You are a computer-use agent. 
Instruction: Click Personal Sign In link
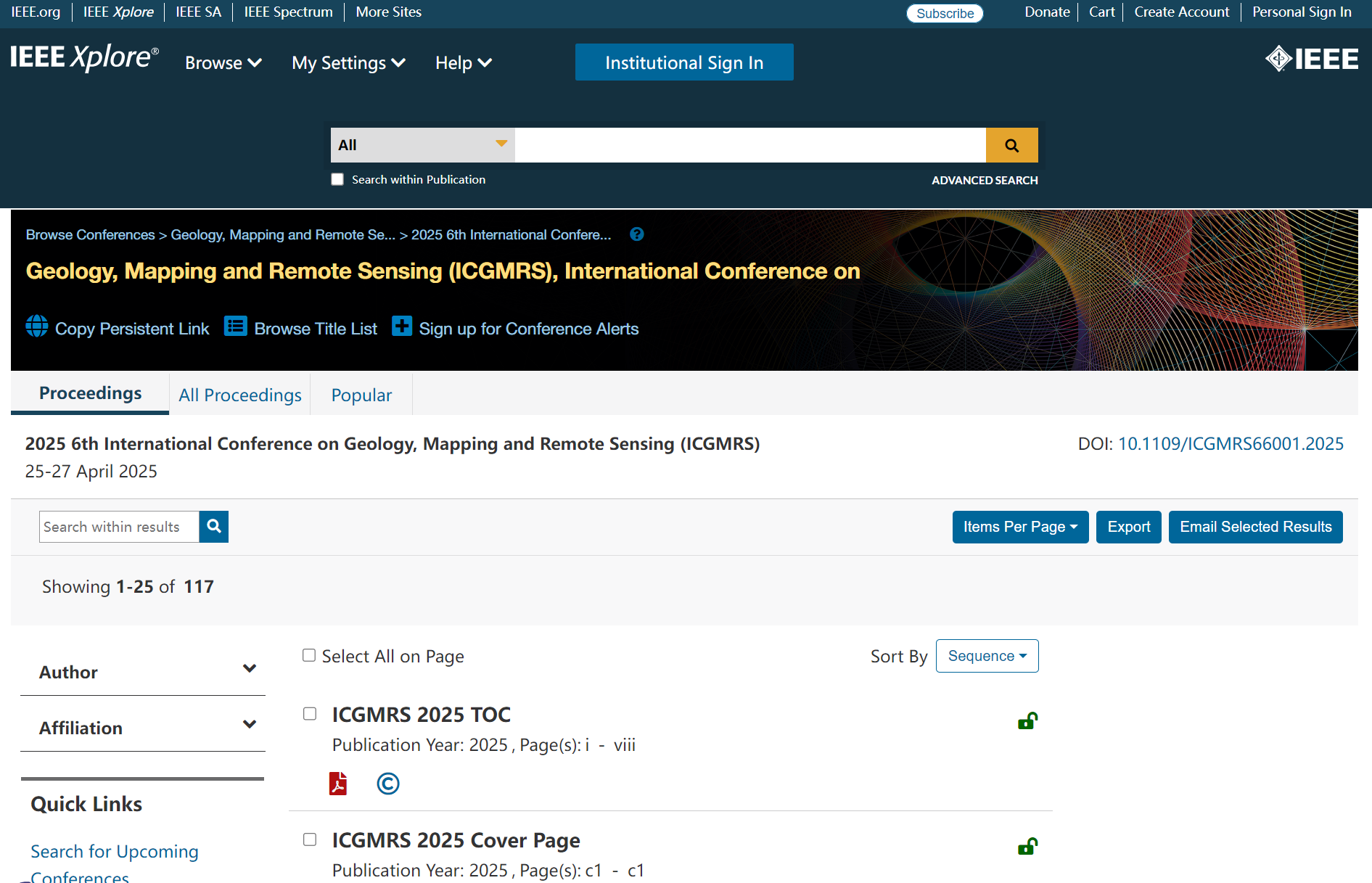point(1302,12)
